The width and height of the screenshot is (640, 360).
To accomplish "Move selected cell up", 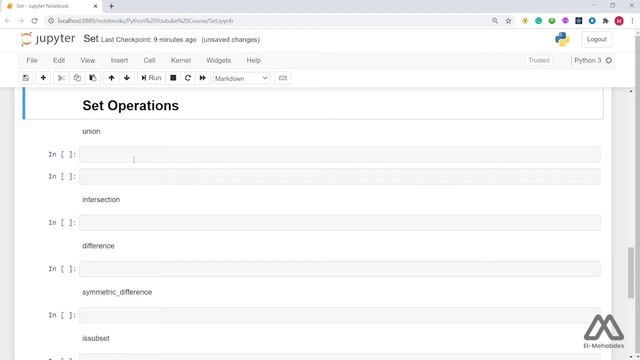I will coord(111,78).
